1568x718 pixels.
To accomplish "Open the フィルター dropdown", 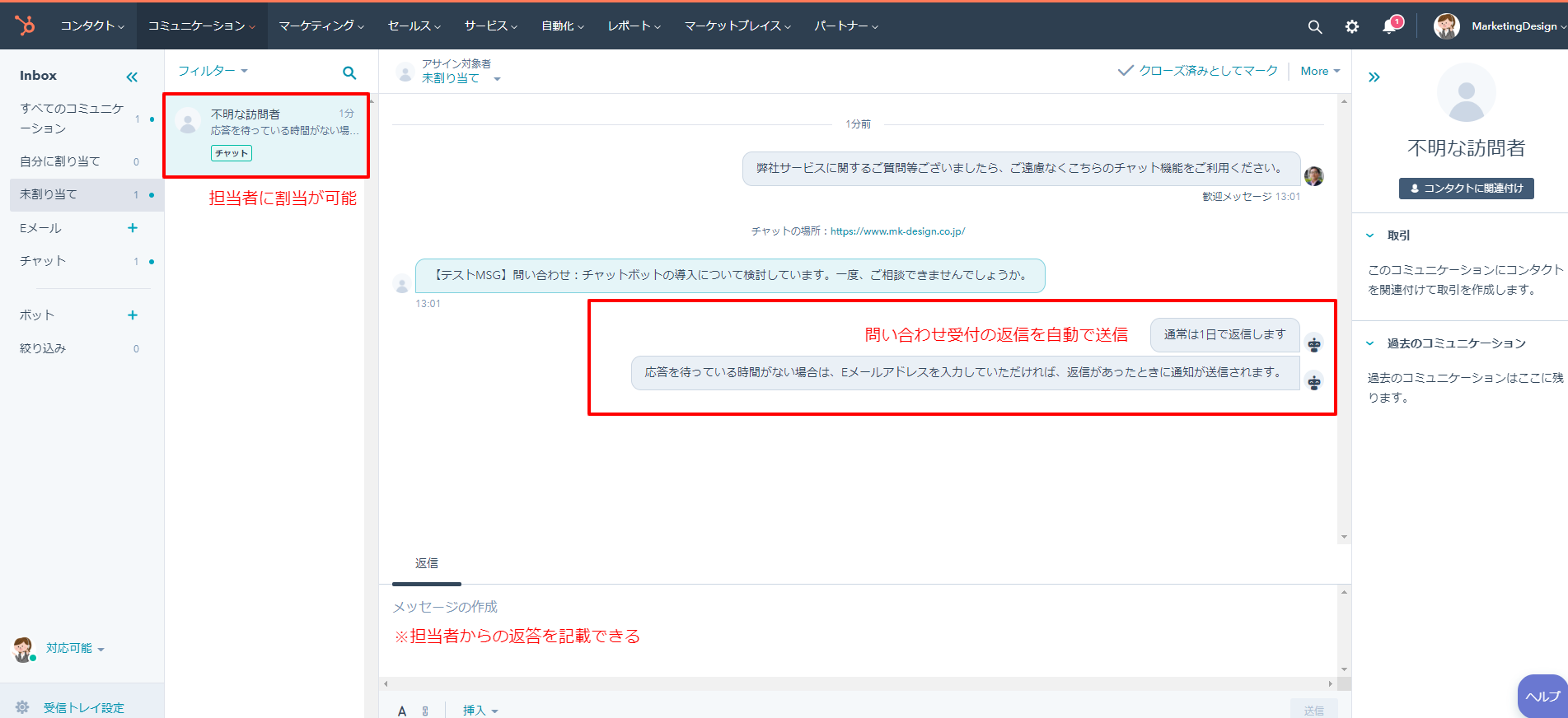I will click(x=213, y=71).
